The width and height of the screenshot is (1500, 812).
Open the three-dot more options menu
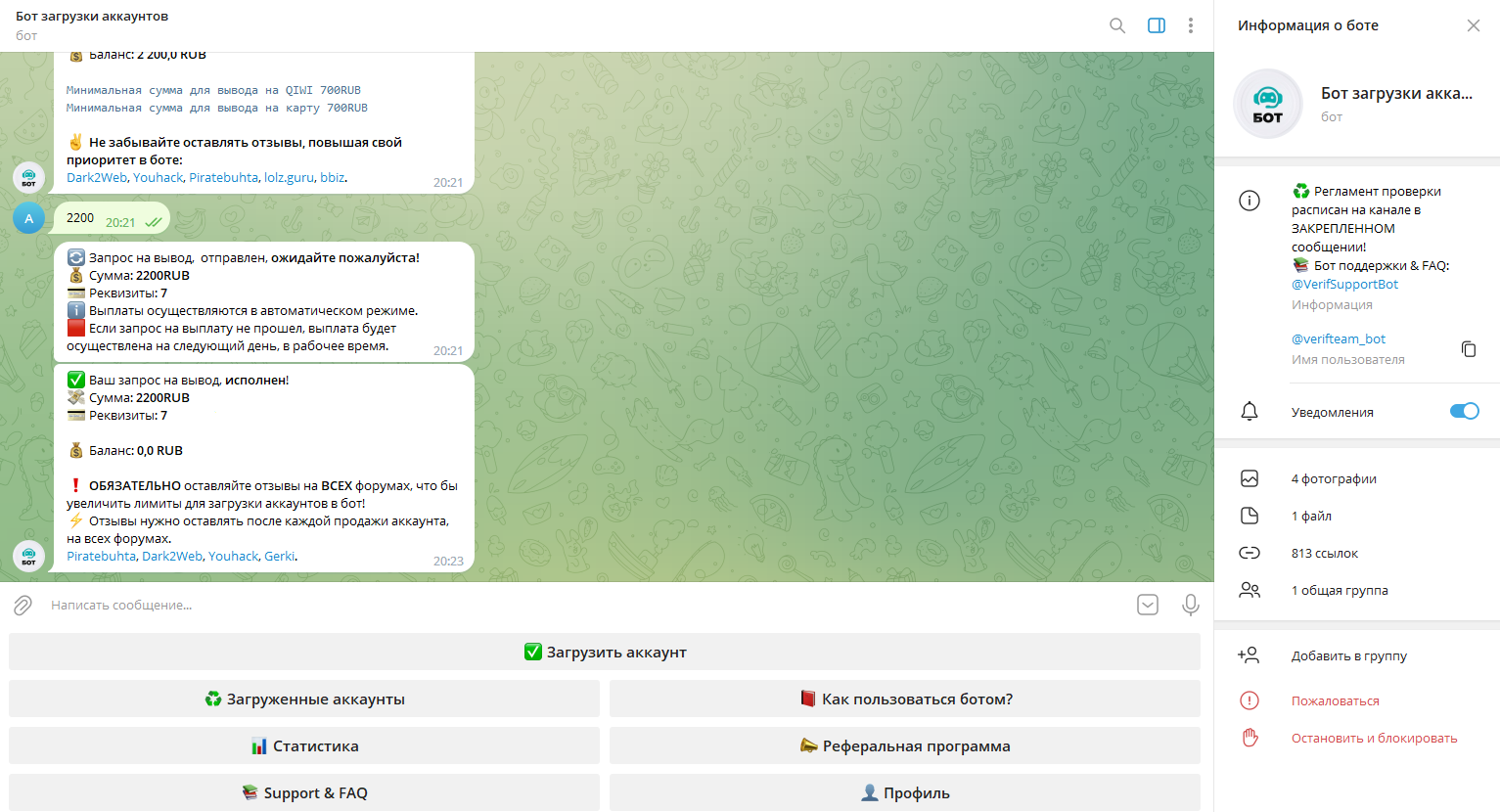click(x=1190, y=25)
